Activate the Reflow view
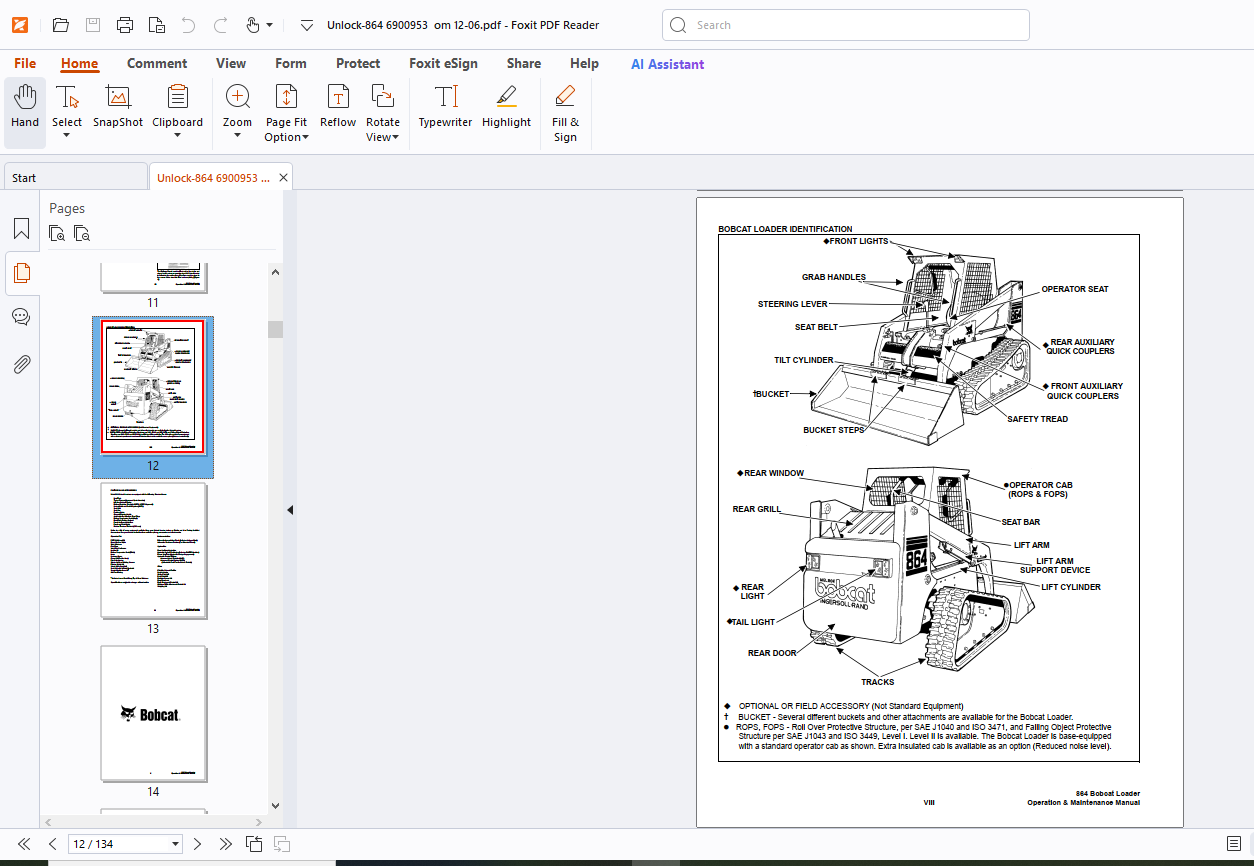1254x866 pixels. [338, 107]
